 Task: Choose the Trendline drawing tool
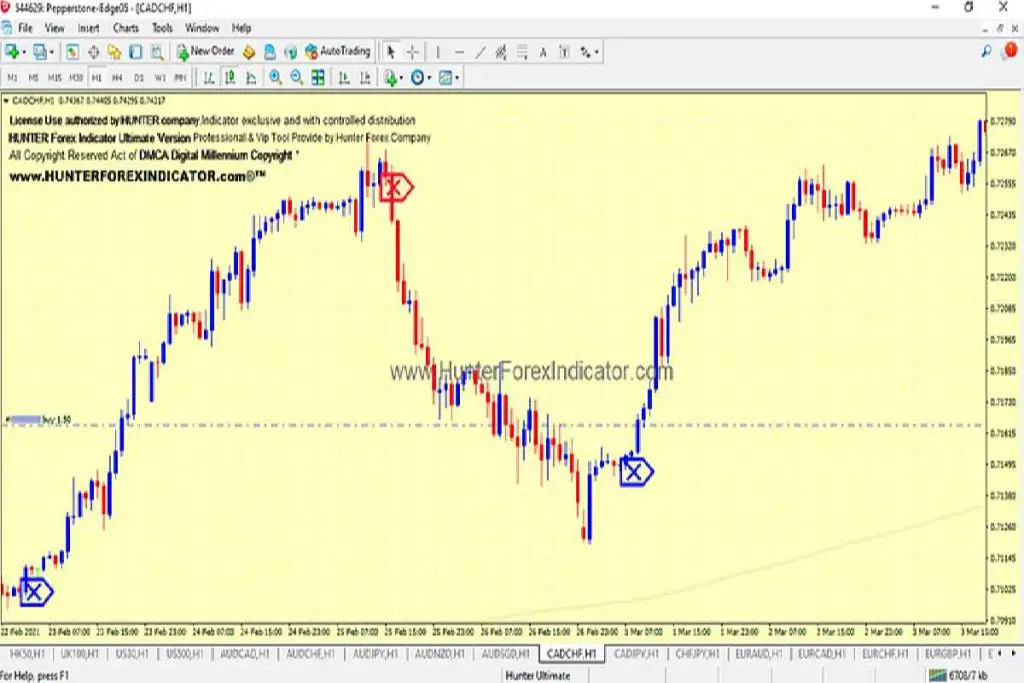coord(480,52)
